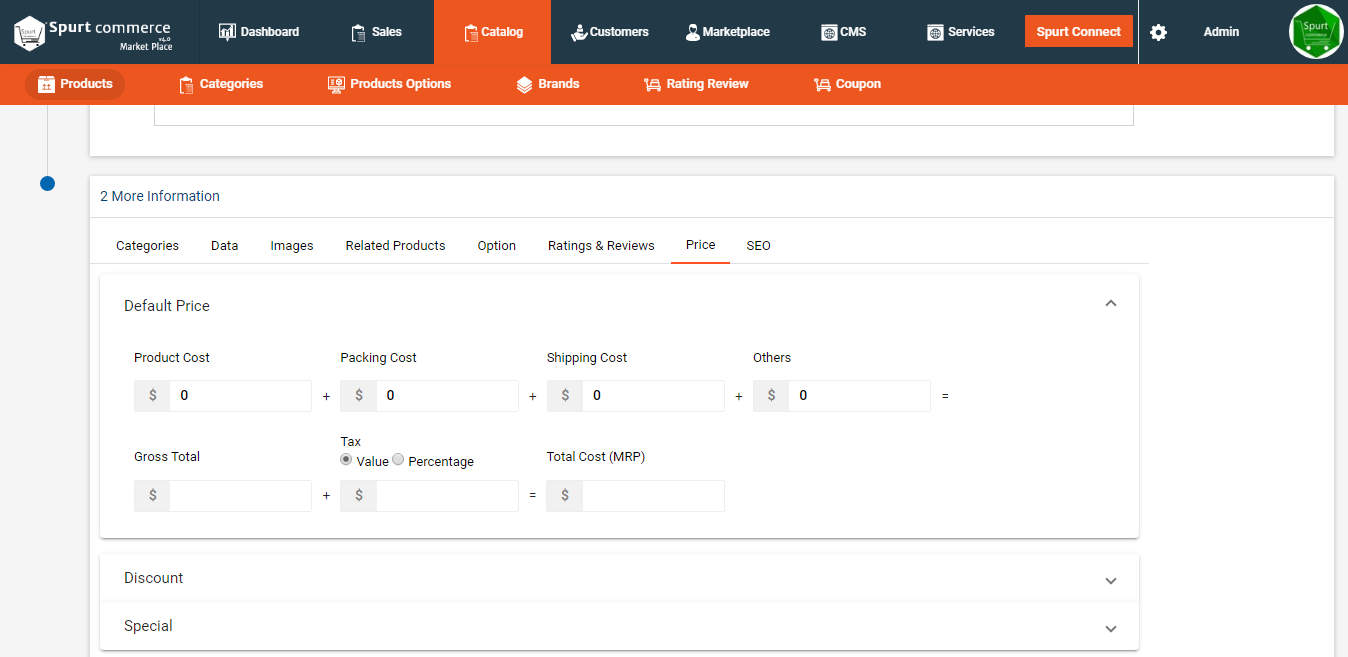The height and width of the screenshot is (657, 1348).
Task: Select the Value tax radio button
Action: click(x=346, y=460)
